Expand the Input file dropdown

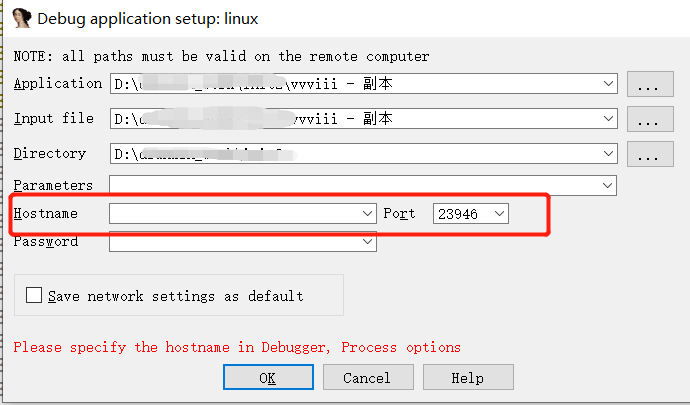click(609, 120)
